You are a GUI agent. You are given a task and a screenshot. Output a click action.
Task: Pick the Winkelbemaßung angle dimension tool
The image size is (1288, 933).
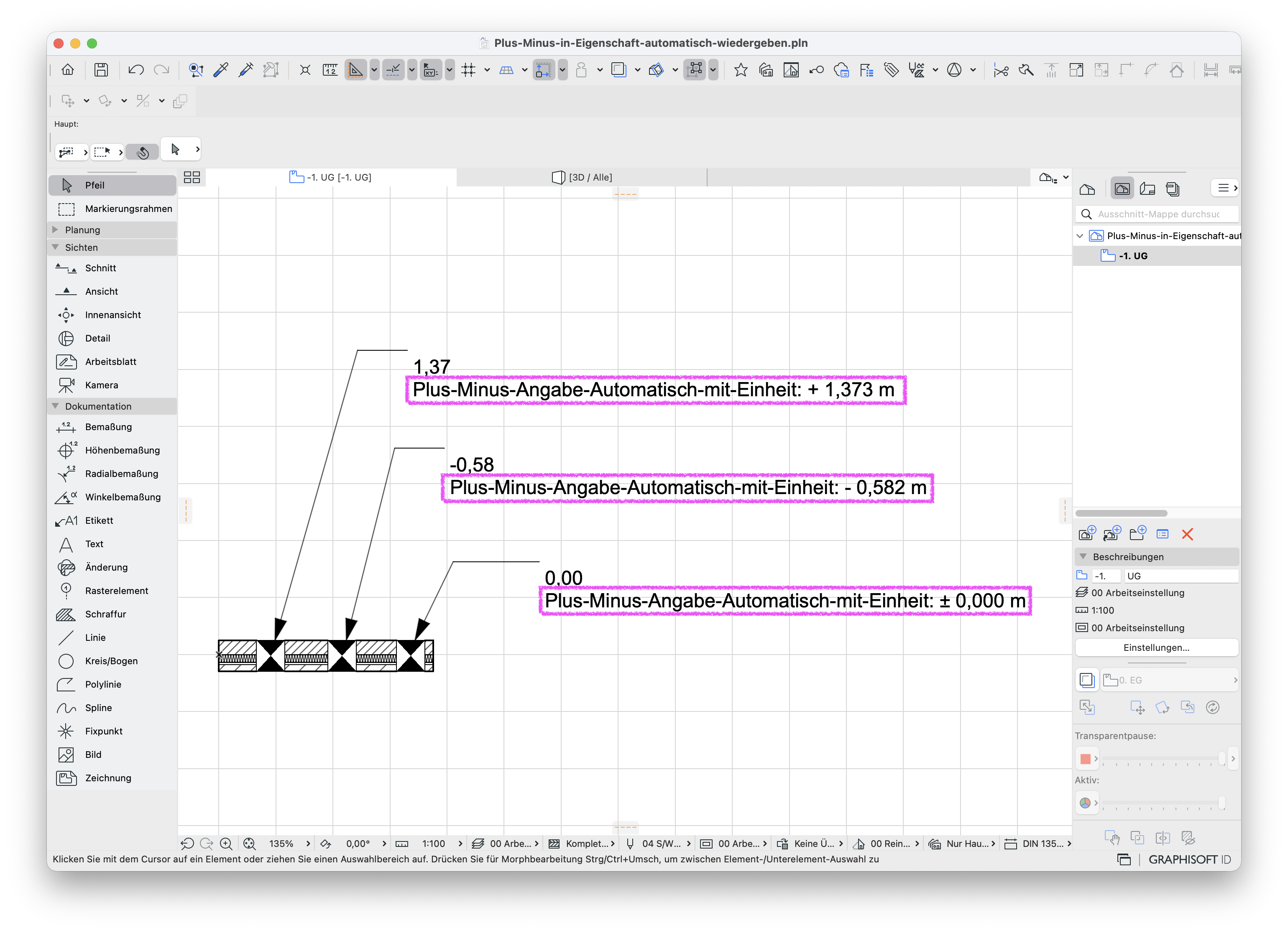pos(112,497)
